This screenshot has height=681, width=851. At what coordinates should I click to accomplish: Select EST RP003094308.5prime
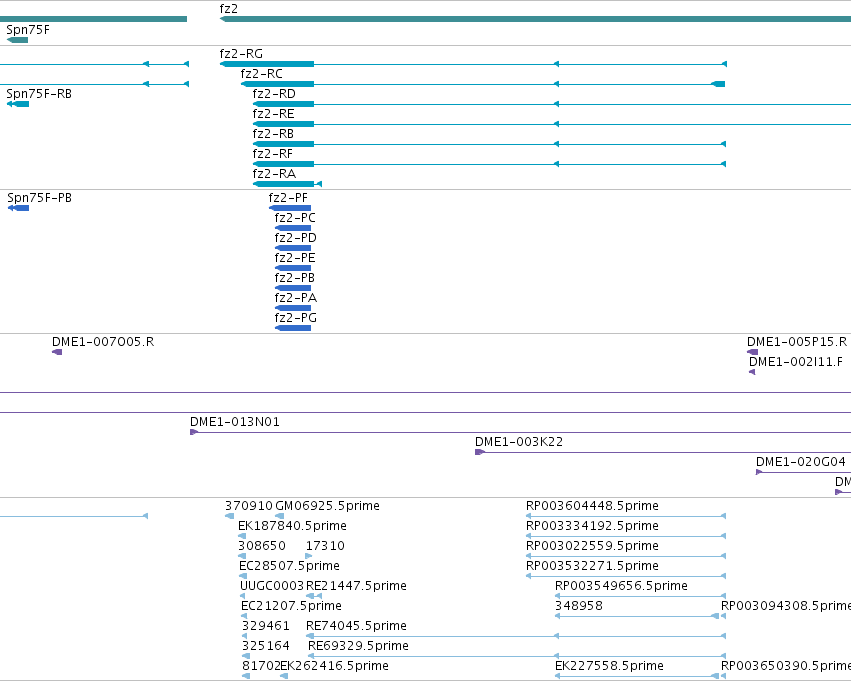pyautogui.click(x=723, y=616)
